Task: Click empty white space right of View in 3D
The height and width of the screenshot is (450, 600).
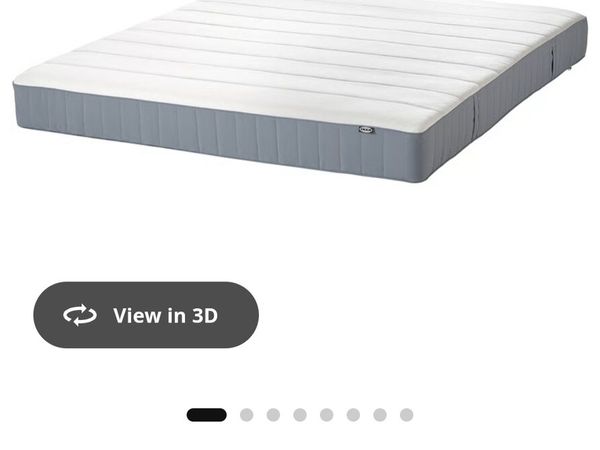Action: click(421, 315)
